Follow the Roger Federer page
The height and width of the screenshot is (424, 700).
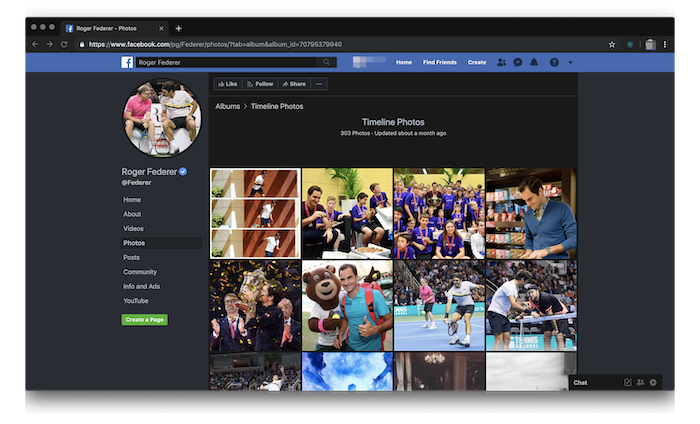tap(260, 84)
